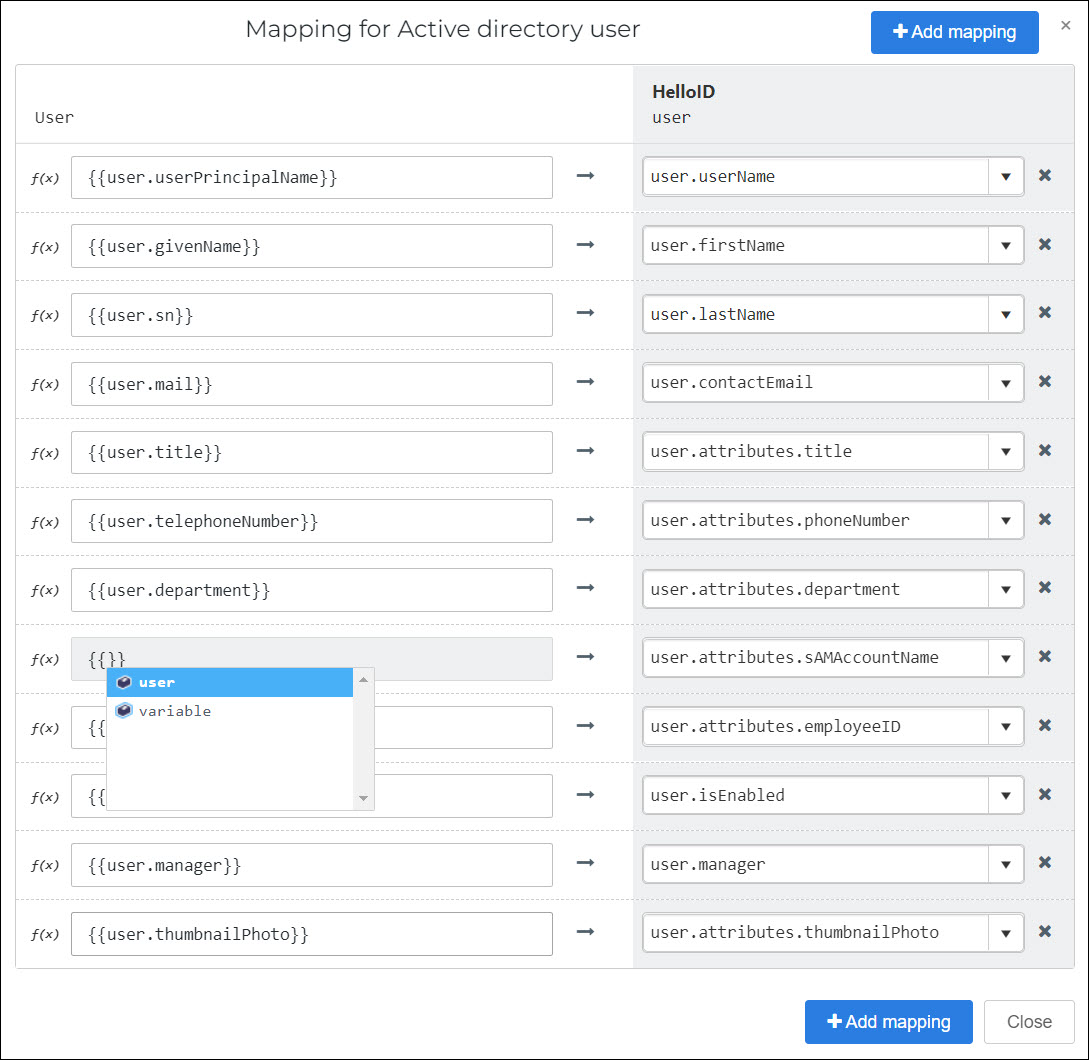The image size is (1089, 1060).
Task: Delete the thumbnailPhoto attribute mapping
Action: [x=1045, y=931]
